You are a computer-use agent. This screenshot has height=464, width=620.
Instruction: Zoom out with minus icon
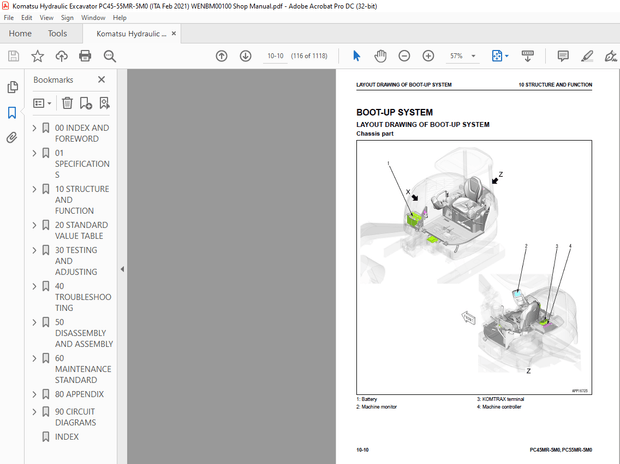pos(404,56)
